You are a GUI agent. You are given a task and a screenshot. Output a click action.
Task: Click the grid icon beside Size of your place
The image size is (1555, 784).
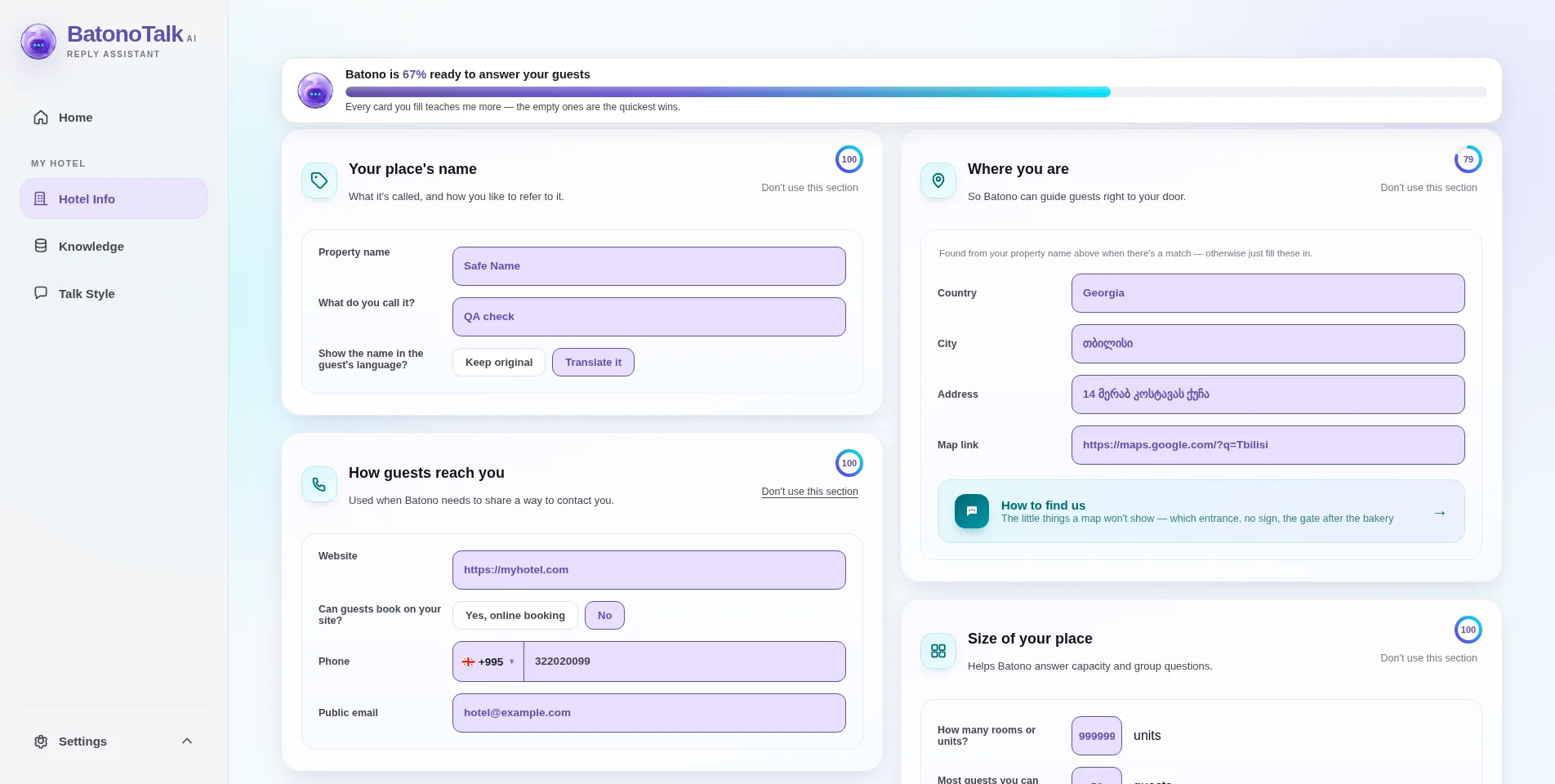[938, 651]
